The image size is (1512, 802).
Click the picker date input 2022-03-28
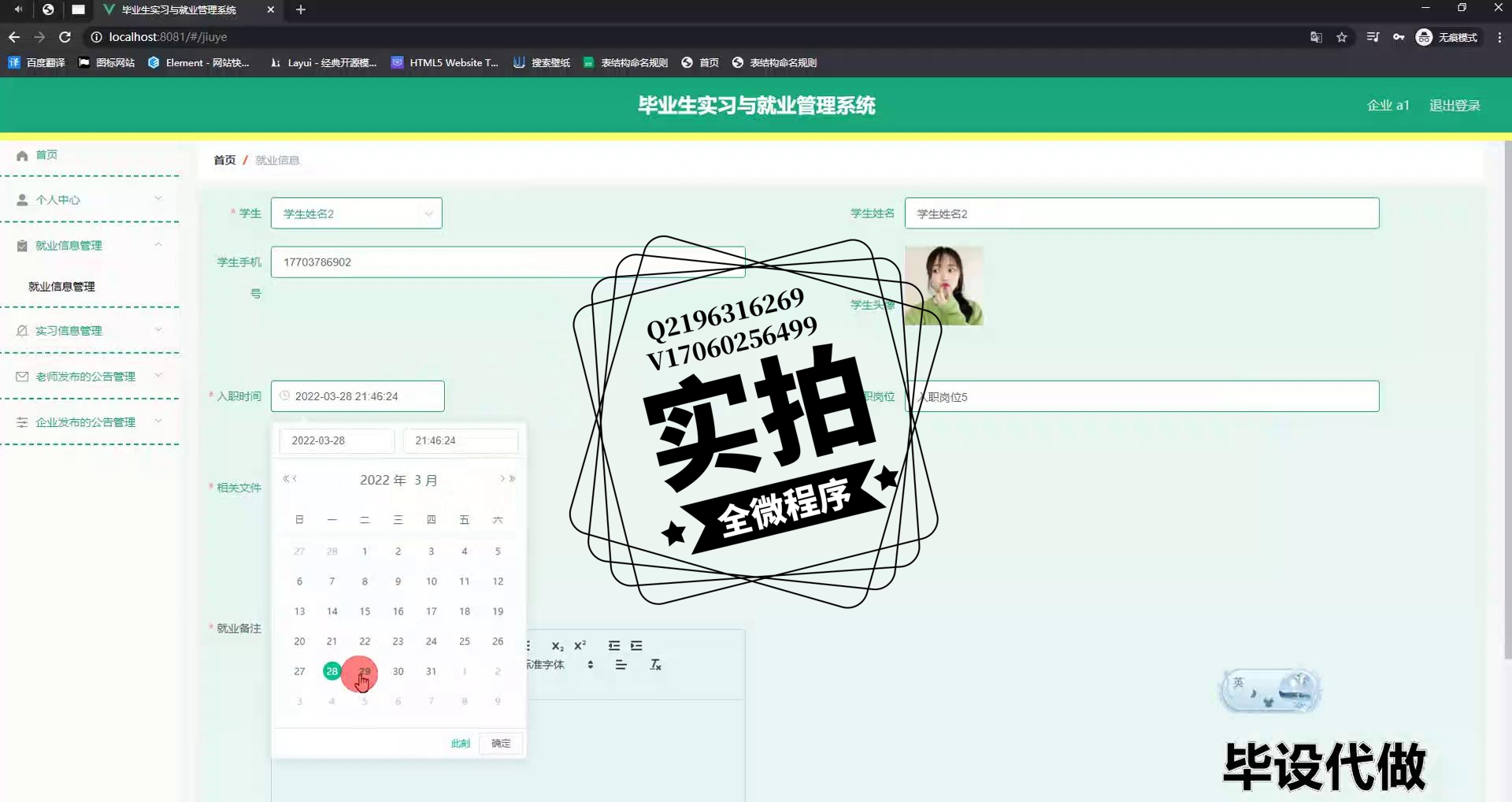point(336,440)
